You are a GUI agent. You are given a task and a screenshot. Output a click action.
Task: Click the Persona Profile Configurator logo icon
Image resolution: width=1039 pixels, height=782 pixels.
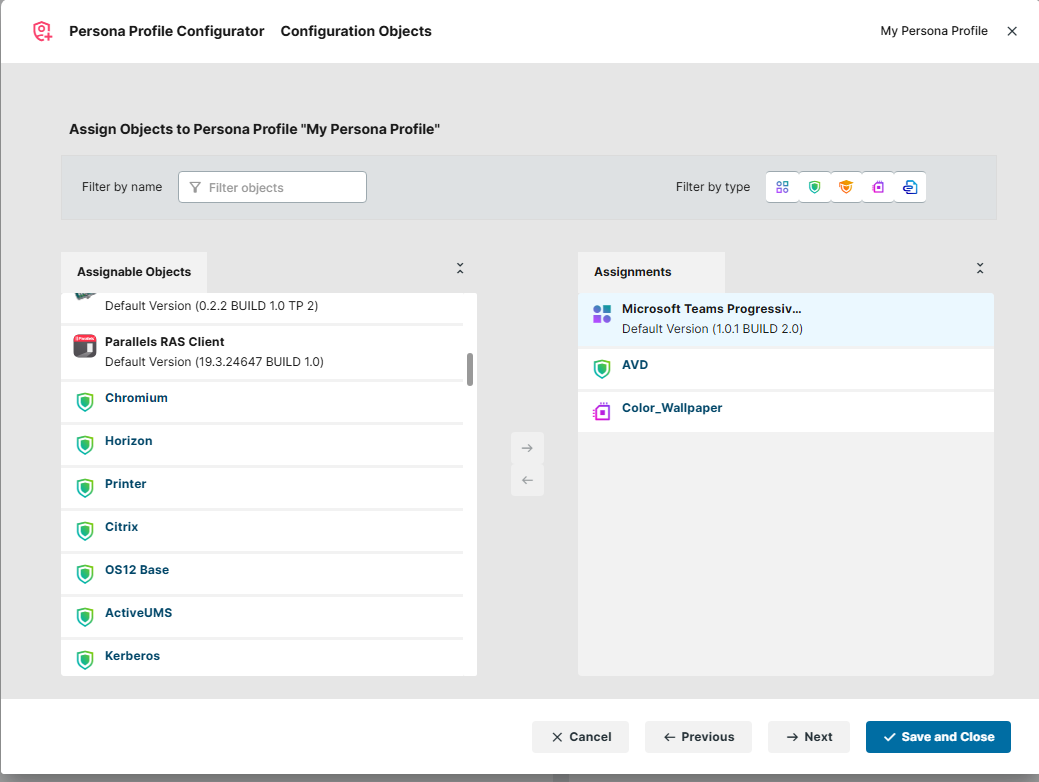pos(42,31)
